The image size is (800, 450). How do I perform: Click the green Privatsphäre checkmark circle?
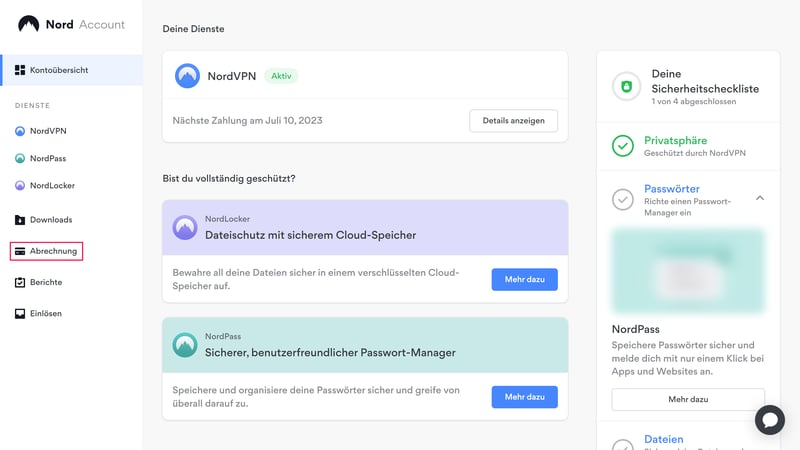623,146
